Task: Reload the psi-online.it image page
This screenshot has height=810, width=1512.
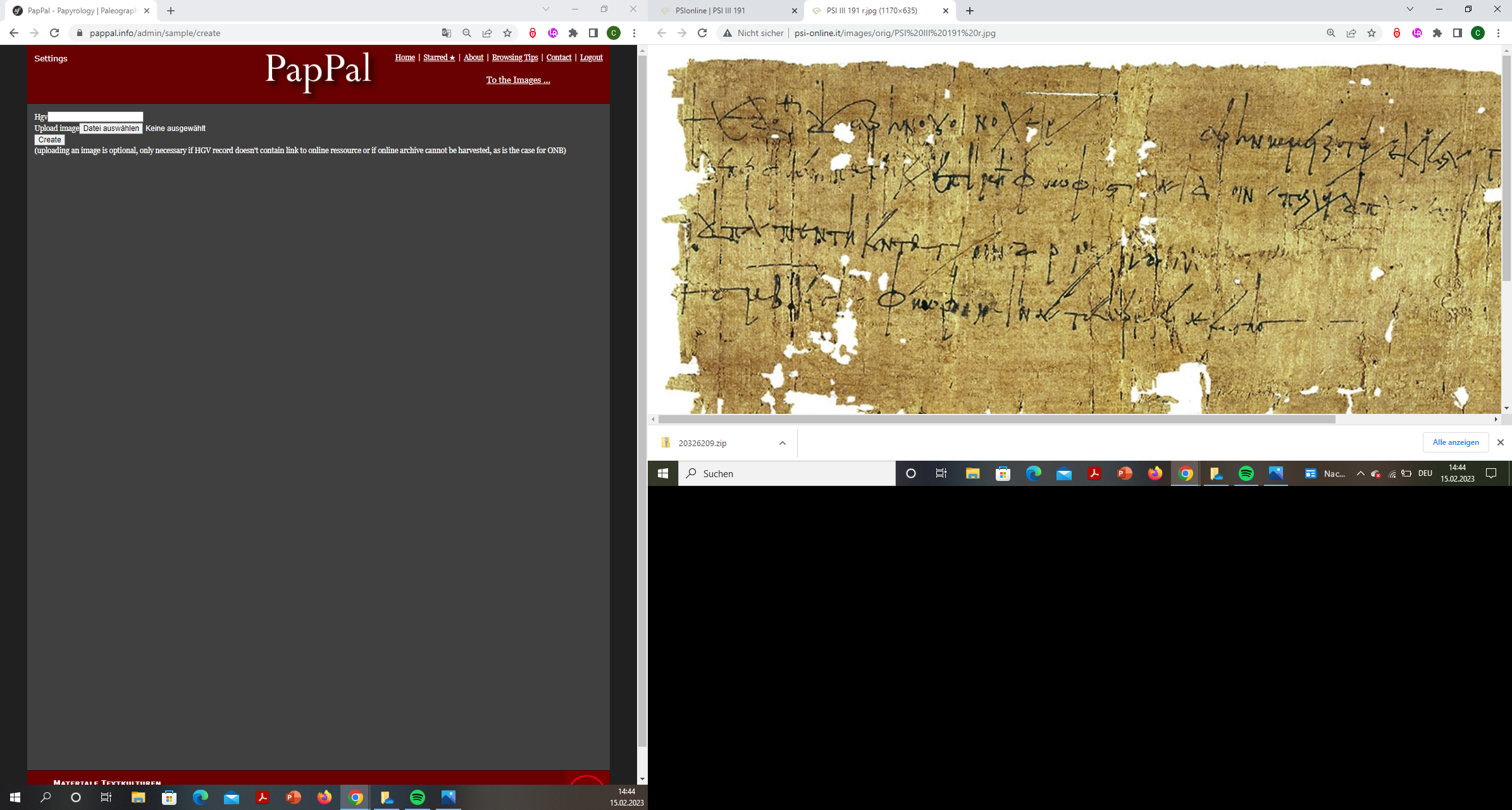Action: (702, 33)
